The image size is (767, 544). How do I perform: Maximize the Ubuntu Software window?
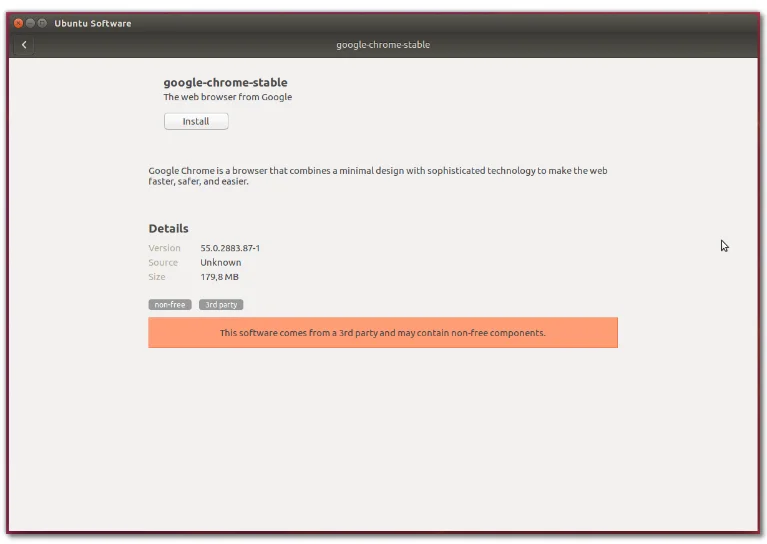click(42, 23)
